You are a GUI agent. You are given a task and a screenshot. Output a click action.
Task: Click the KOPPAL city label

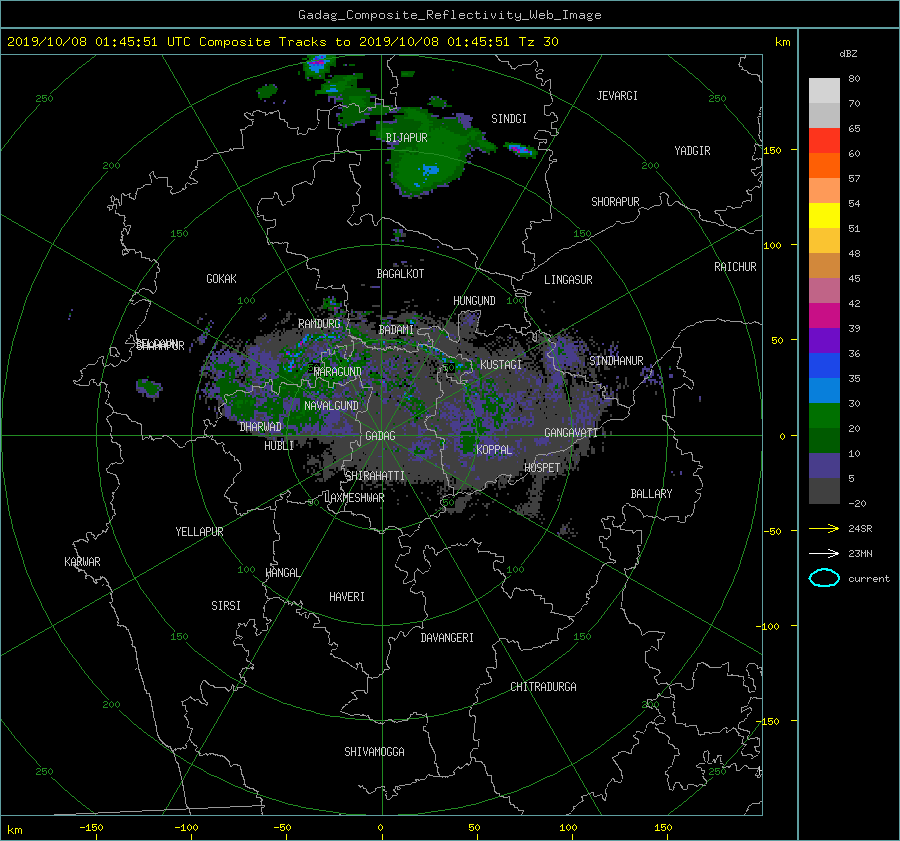[x=494, y=450]
